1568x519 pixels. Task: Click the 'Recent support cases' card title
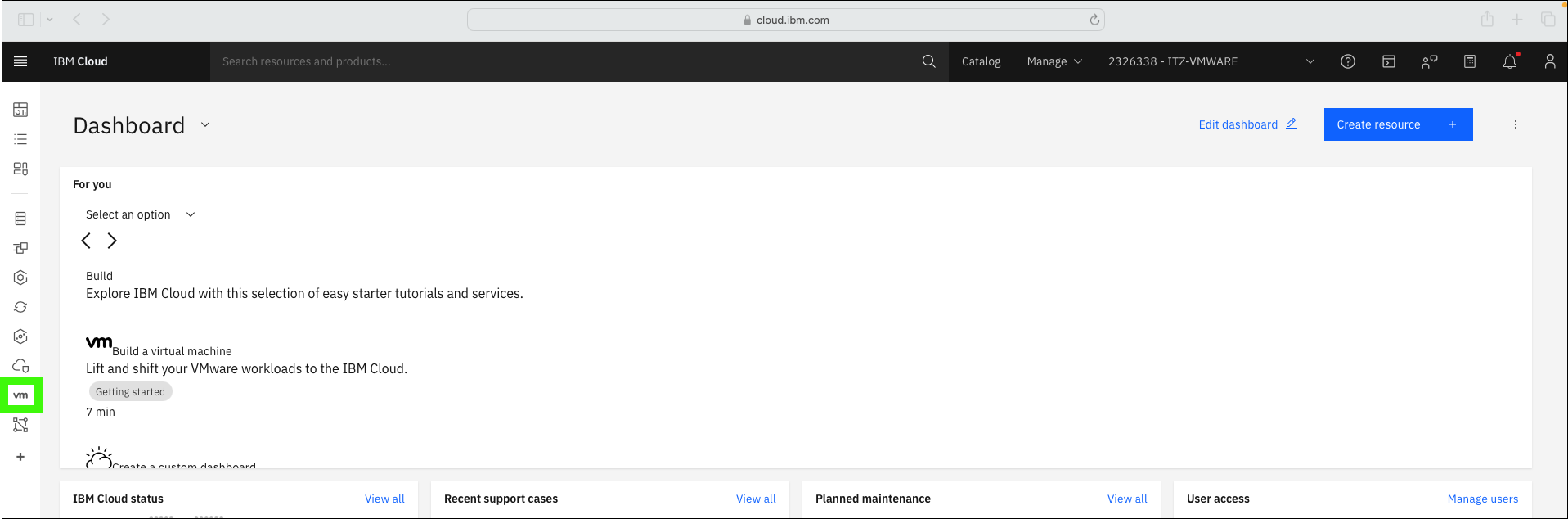pos(501,499)
